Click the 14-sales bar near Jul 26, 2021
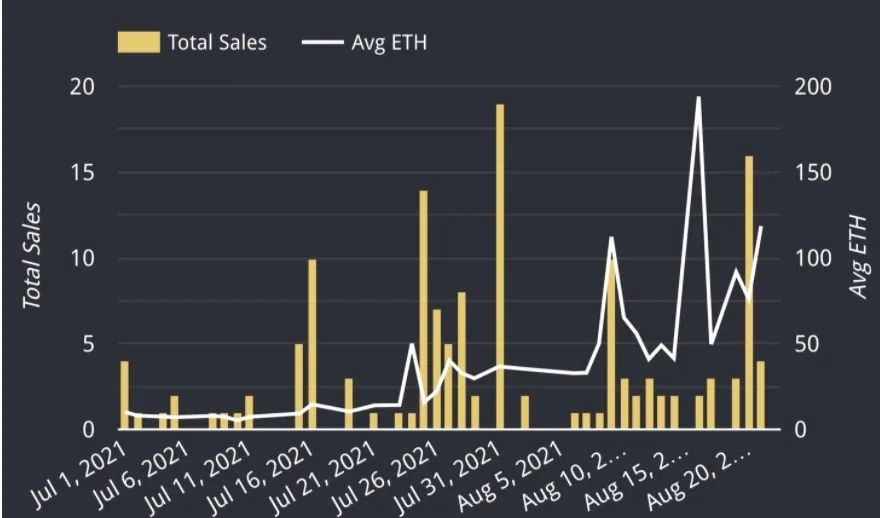The width and height of the screenshot is (880, 518). (423, 310)
